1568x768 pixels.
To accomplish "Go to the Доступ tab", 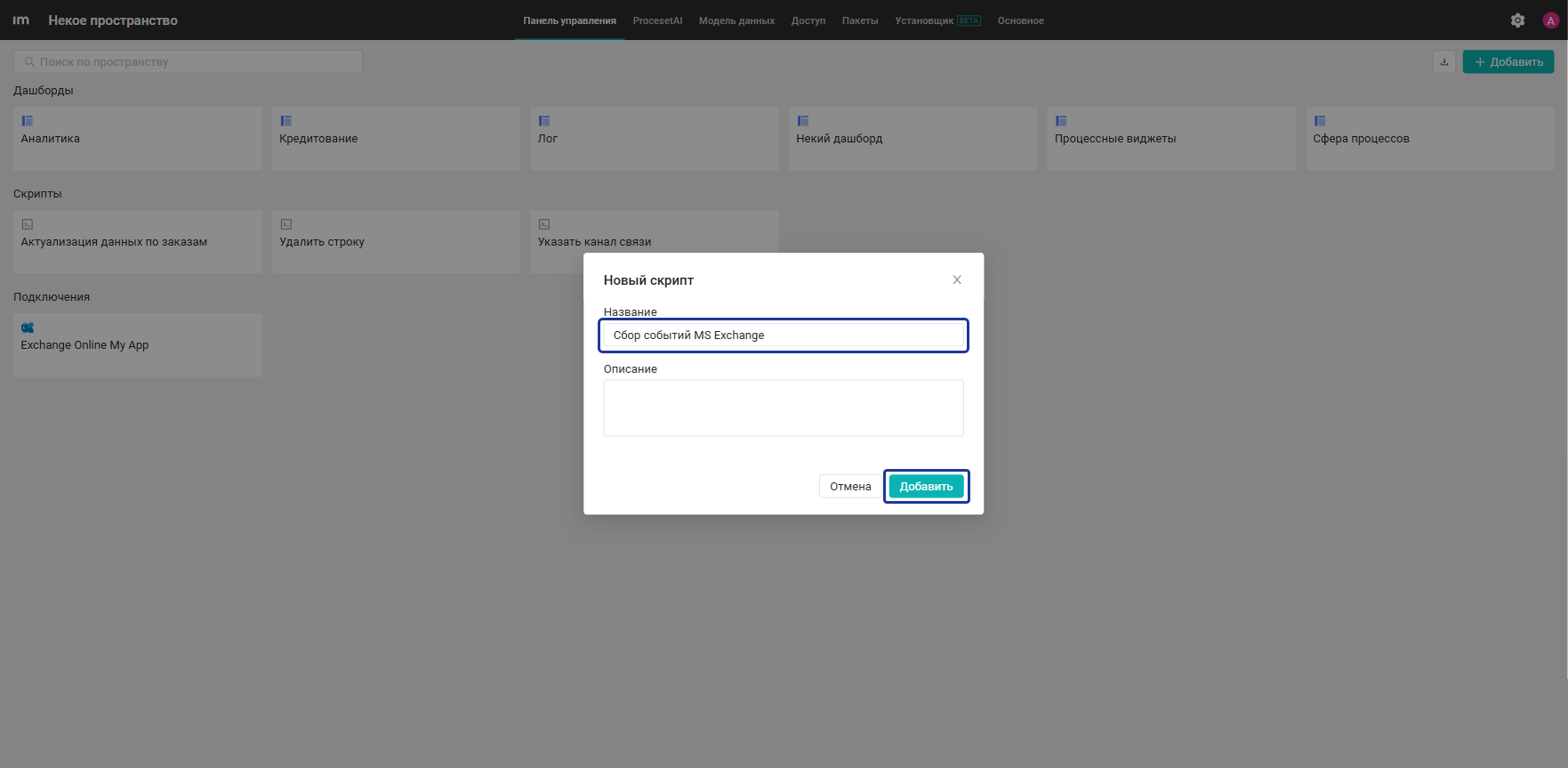I will tap(808, 20).
